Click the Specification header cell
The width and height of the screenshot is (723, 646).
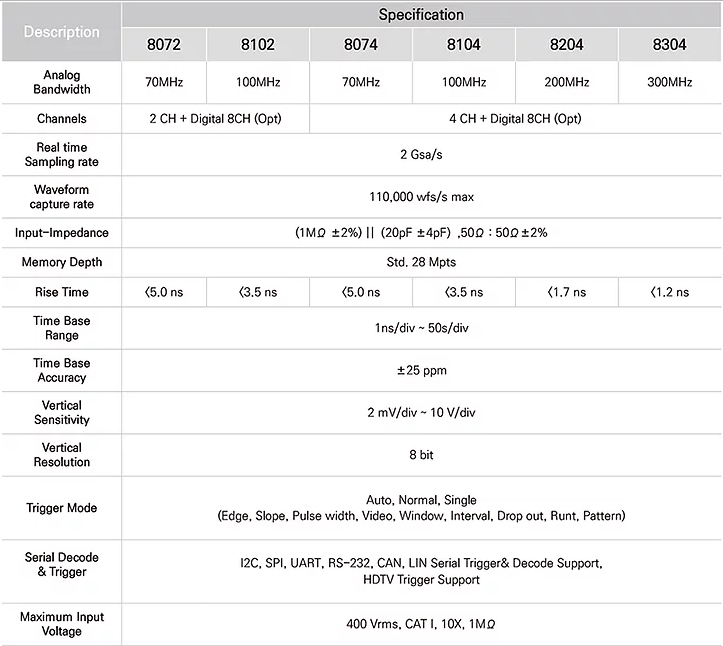click(x=421, y=15)
